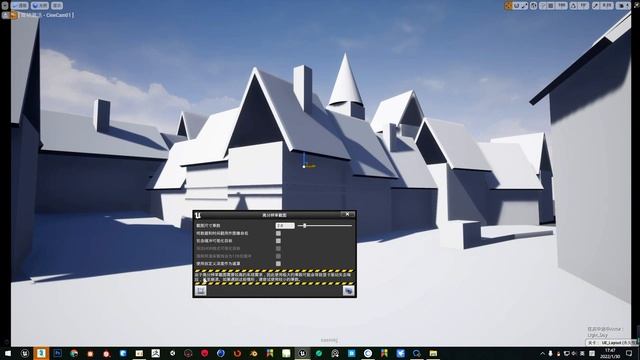Click the warning message text in the dialog
The height and width of the screenshot is (360, 640).
pos(273,277)
